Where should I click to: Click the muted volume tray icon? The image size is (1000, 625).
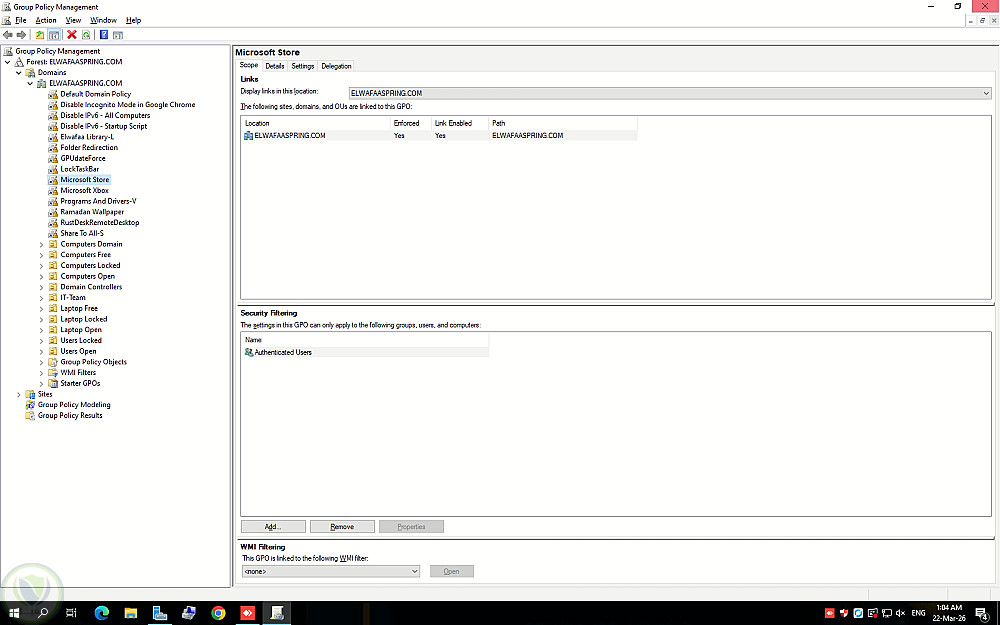click(x=901, y=614)
